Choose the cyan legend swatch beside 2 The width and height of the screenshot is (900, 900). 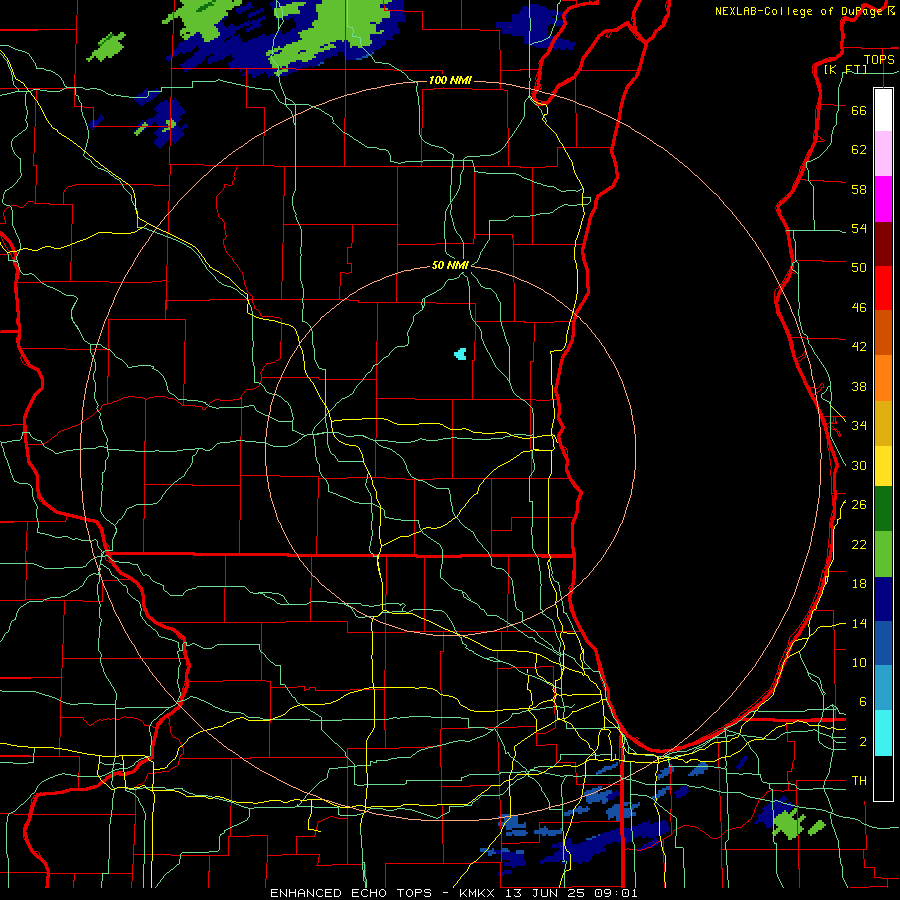(x=883, y=733)
